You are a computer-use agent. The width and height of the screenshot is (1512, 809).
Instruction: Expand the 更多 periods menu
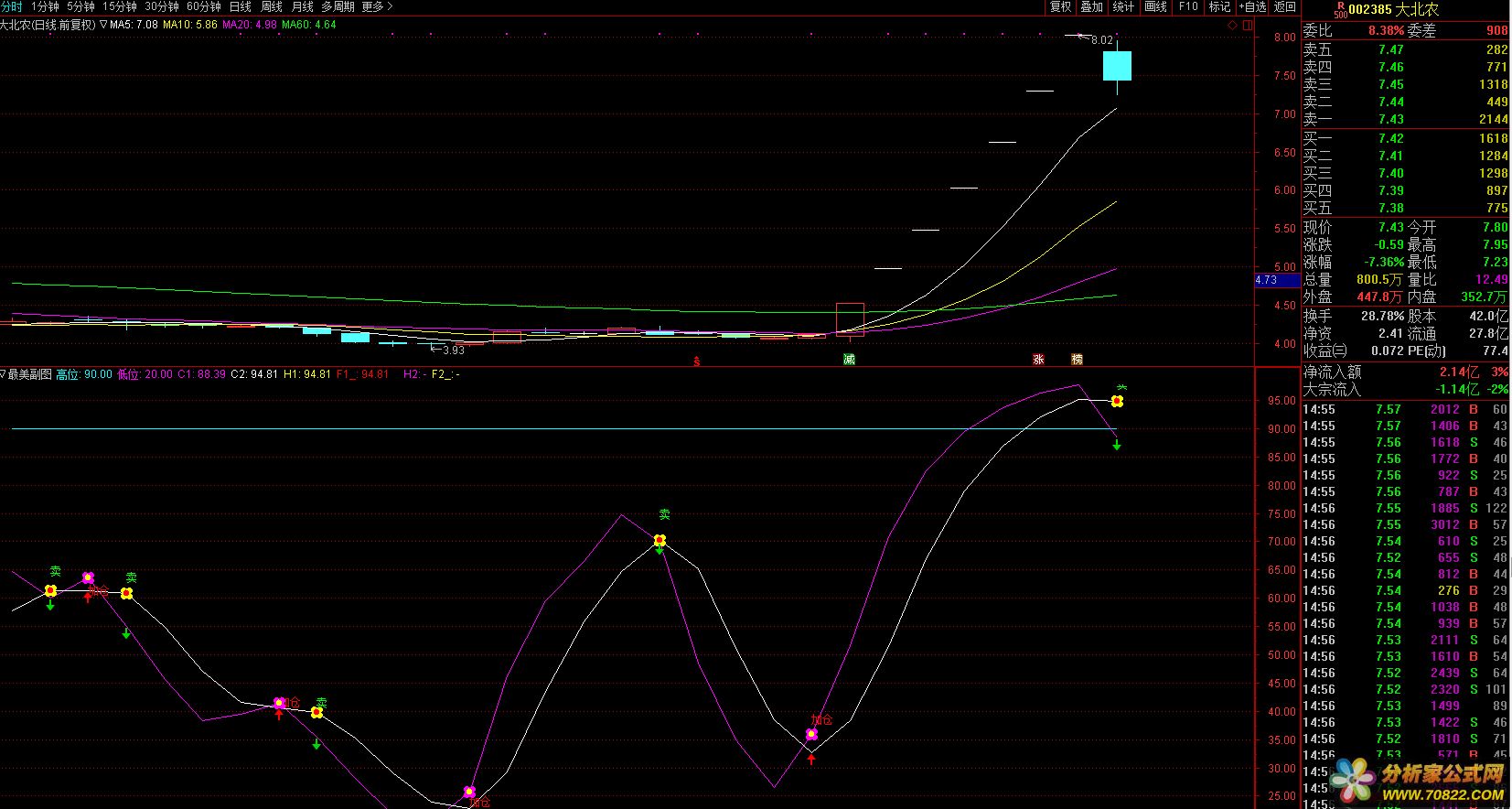tap(377, 6)
